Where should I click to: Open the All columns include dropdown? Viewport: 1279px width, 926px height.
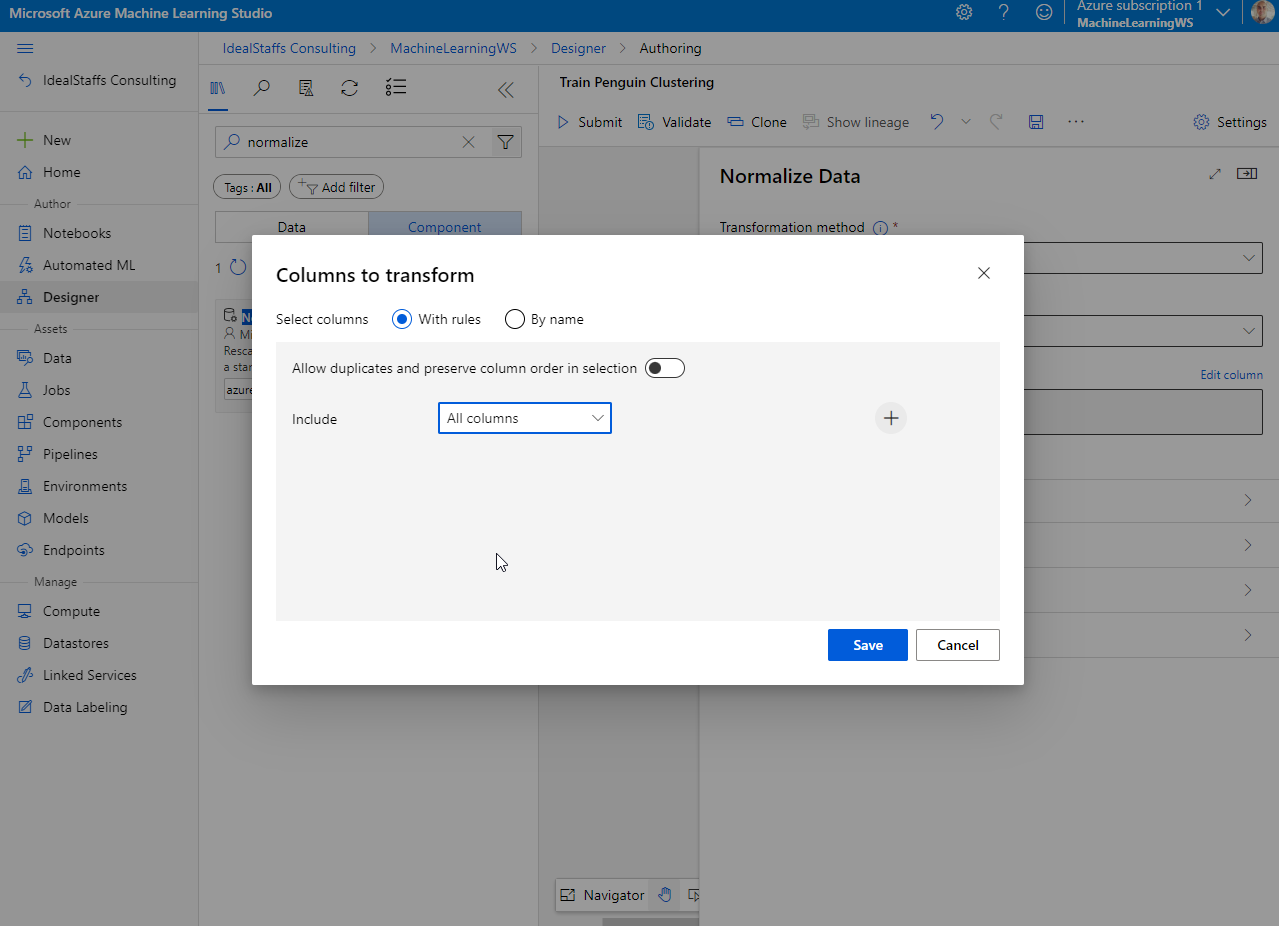pyautogui.click(x=525, y=418)
